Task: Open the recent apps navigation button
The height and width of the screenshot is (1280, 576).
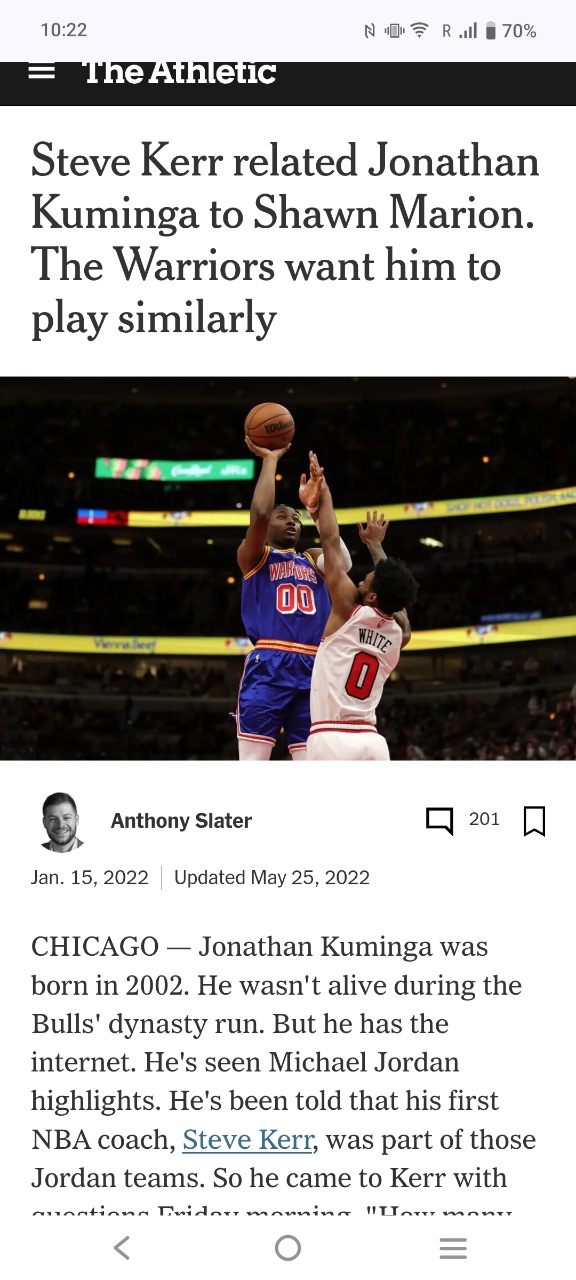Action: (453, 1248)
